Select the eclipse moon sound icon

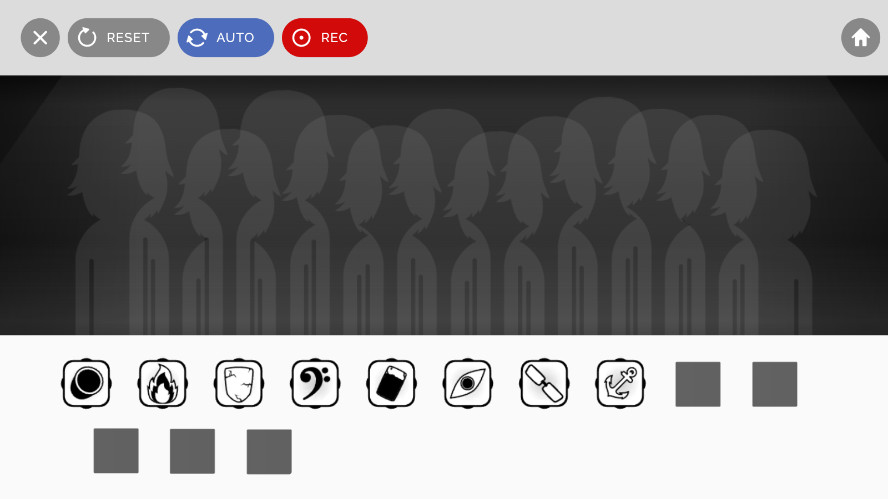point(86,383)
